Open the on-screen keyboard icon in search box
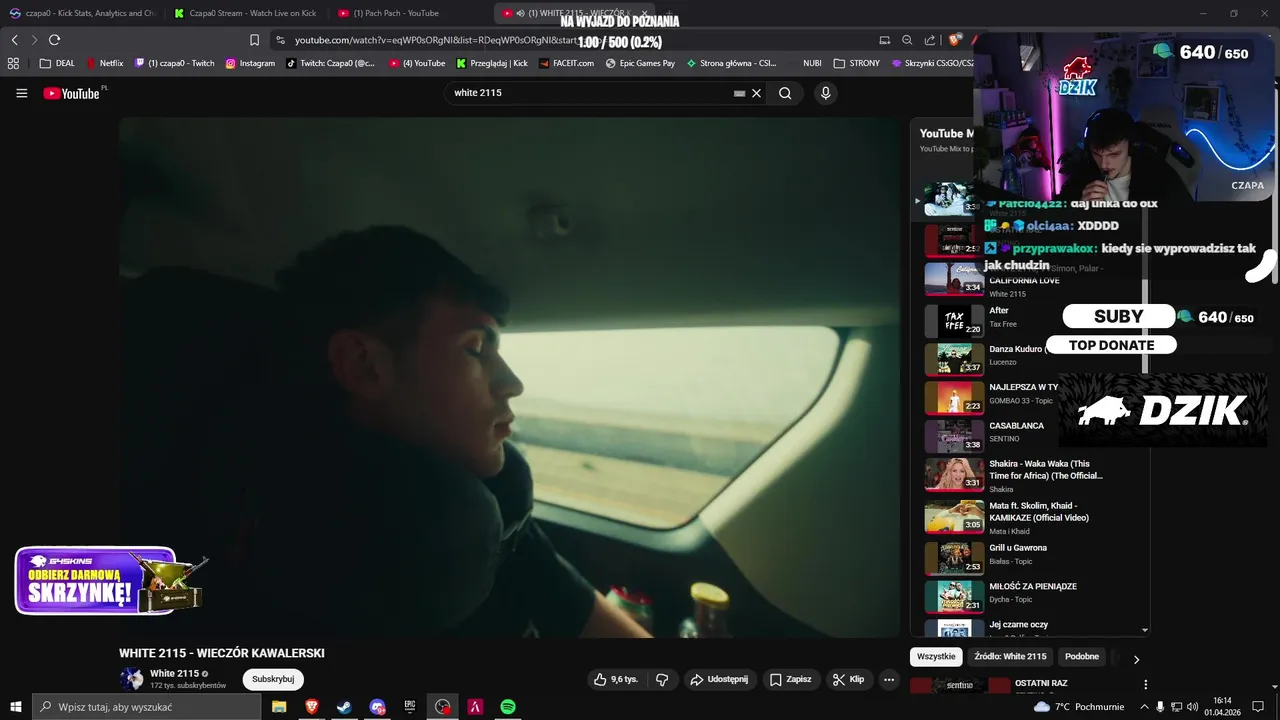The image size is (1280, 720). pos(739,93)
